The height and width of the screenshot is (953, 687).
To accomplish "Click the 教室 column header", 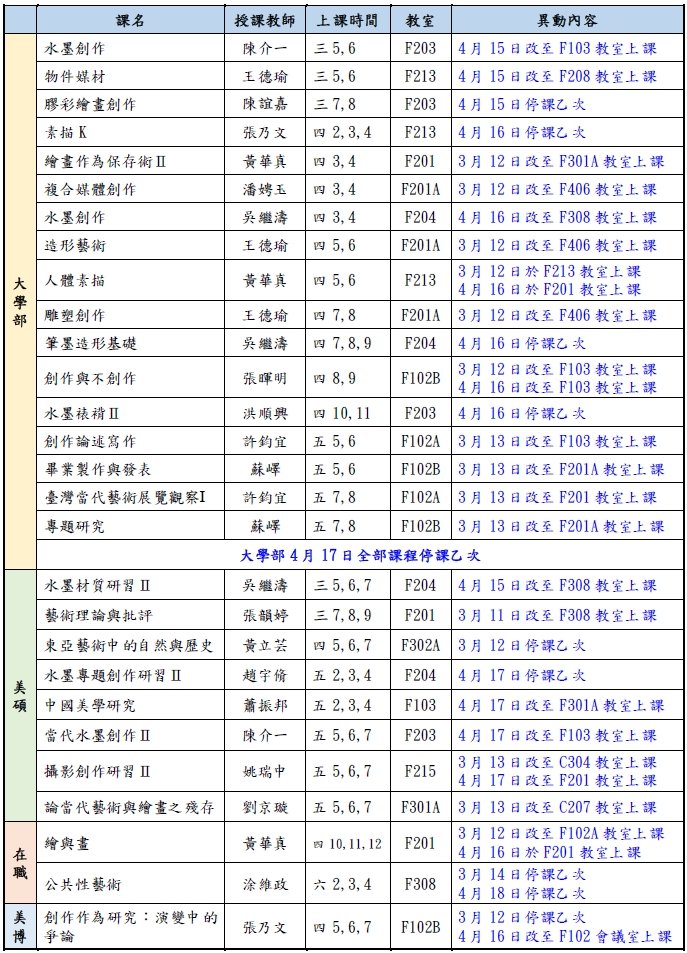I will [420, 20].
